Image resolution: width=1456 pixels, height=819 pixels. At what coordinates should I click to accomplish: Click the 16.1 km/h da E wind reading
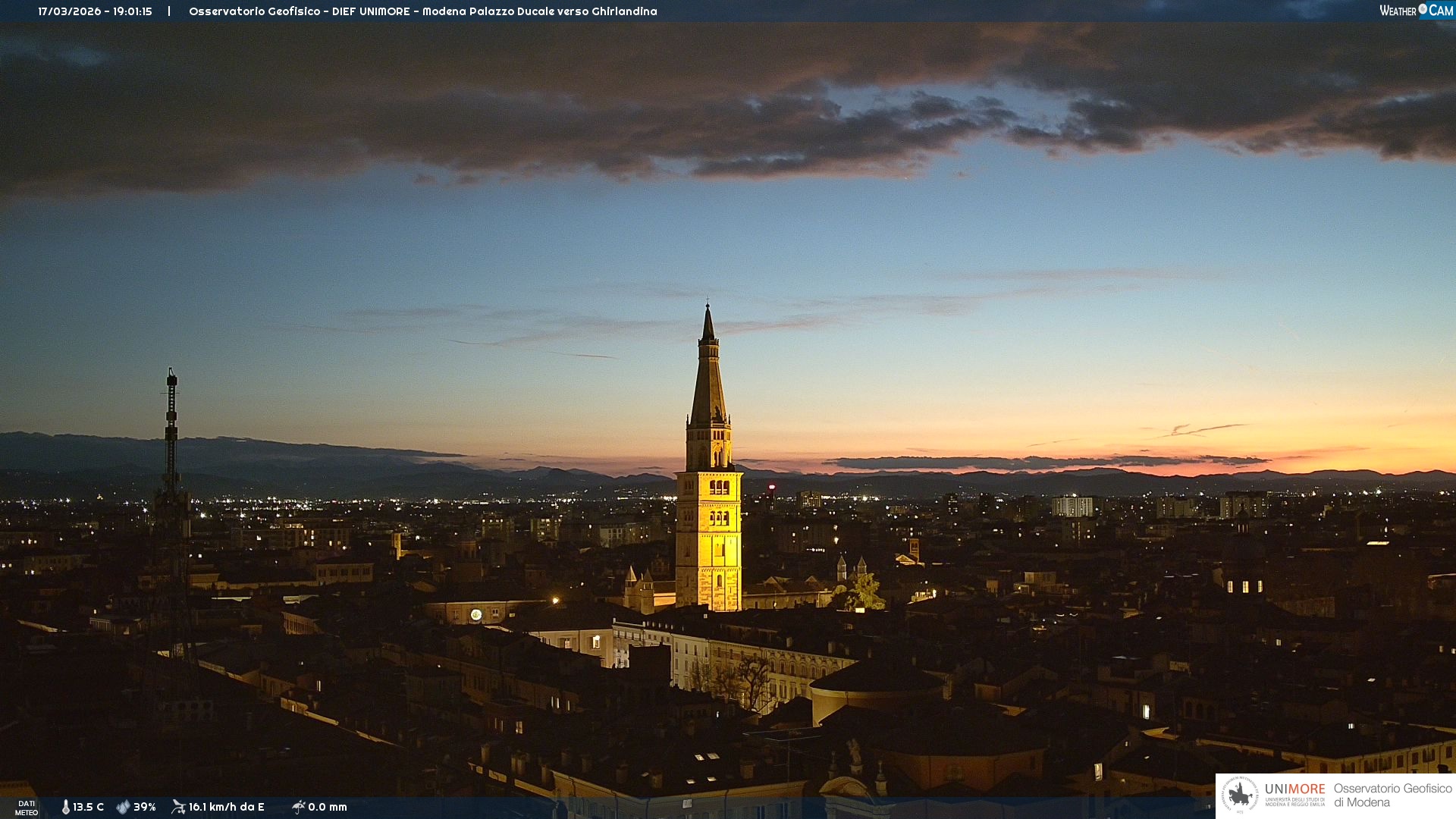pyautogui.click(x=226, y=807)
